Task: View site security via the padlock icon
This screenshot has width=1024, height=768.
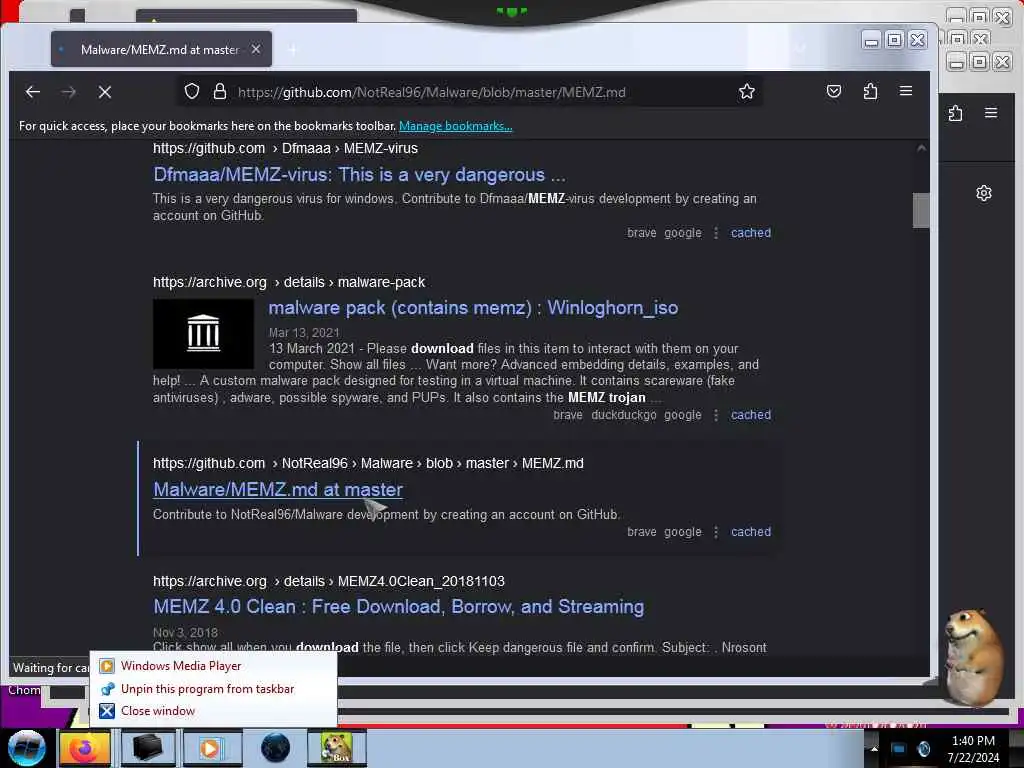Action: (x=220, y=91)
